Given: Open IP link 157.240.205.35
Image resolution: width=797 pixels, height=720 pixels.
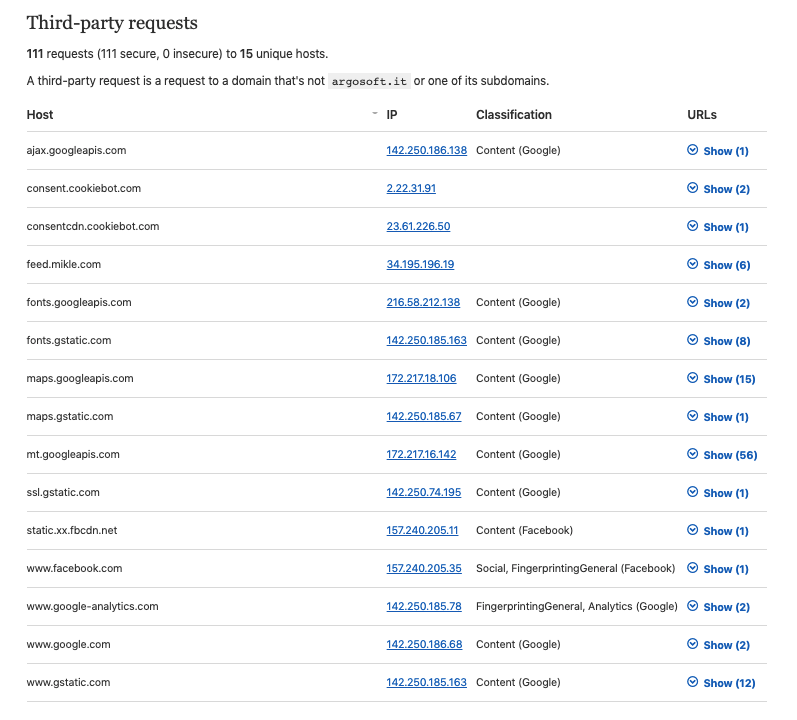Looking at the screenshot, I should (x=424, y=569).
